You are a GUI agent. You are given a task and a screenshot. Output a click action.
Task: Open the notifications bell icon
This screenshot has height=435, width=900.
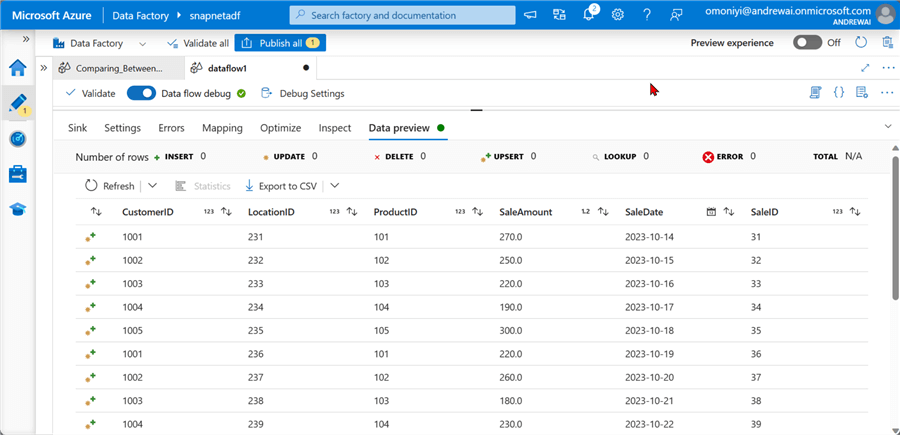[x=590, y=15]
